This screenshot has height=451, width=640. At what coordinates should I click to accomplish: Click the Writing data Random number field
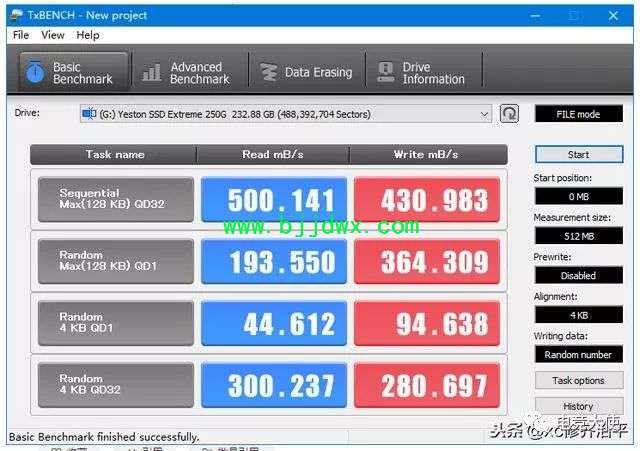(x=579, y=355)
